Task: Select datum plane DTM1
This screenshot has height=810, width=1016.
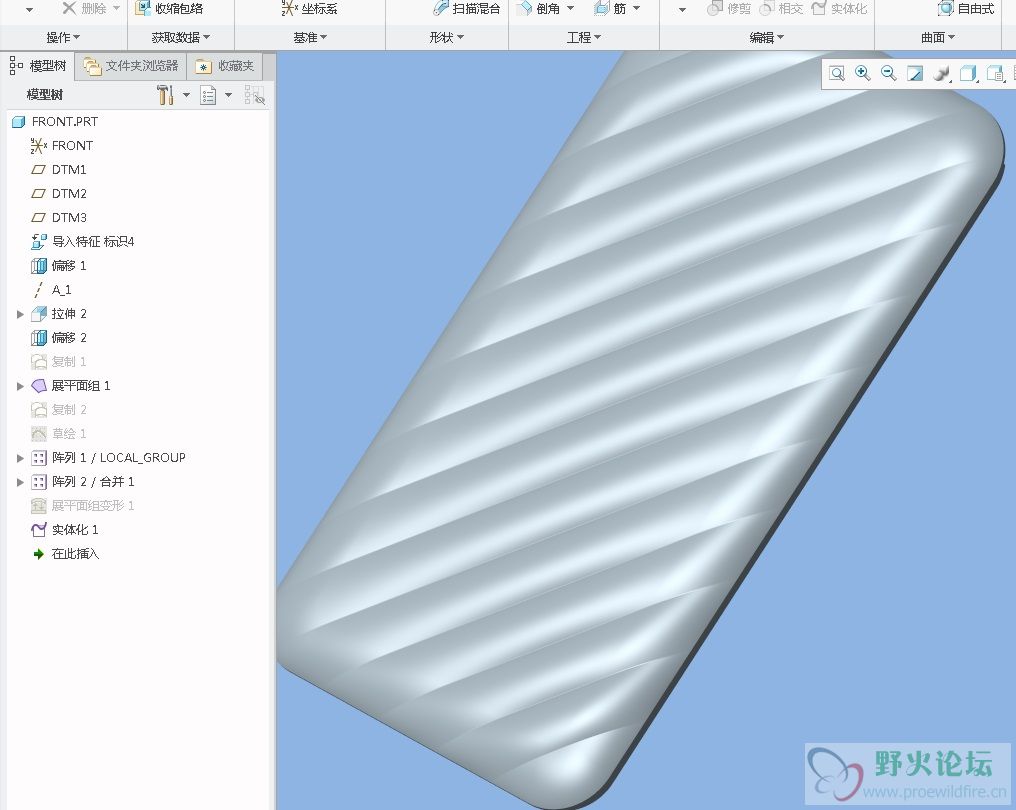Action: 59,170
